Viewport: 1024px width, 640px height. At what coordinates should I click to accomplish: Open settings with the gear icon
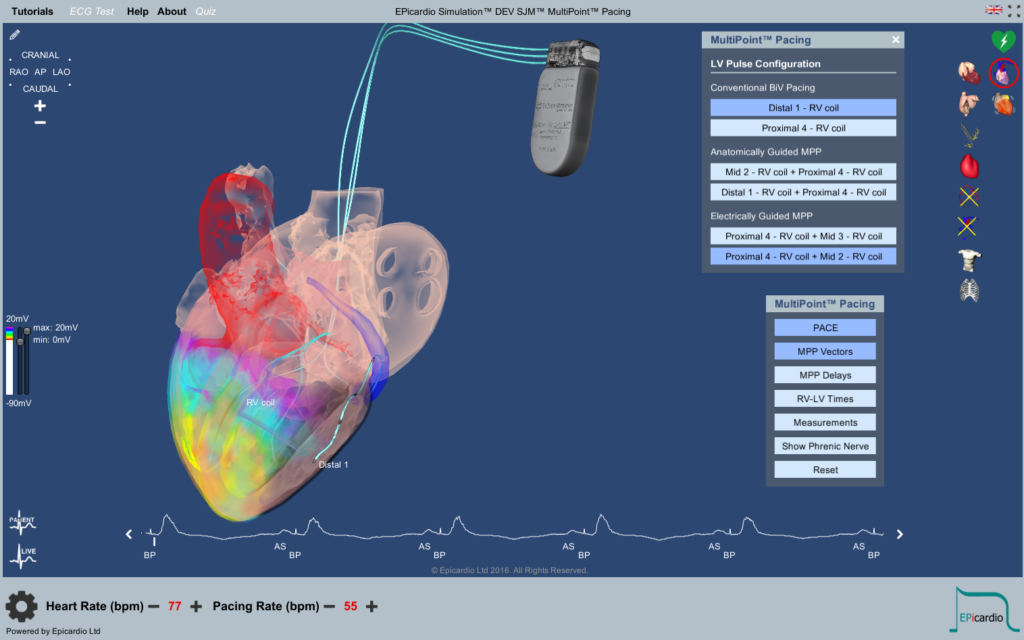click(21, 606)
